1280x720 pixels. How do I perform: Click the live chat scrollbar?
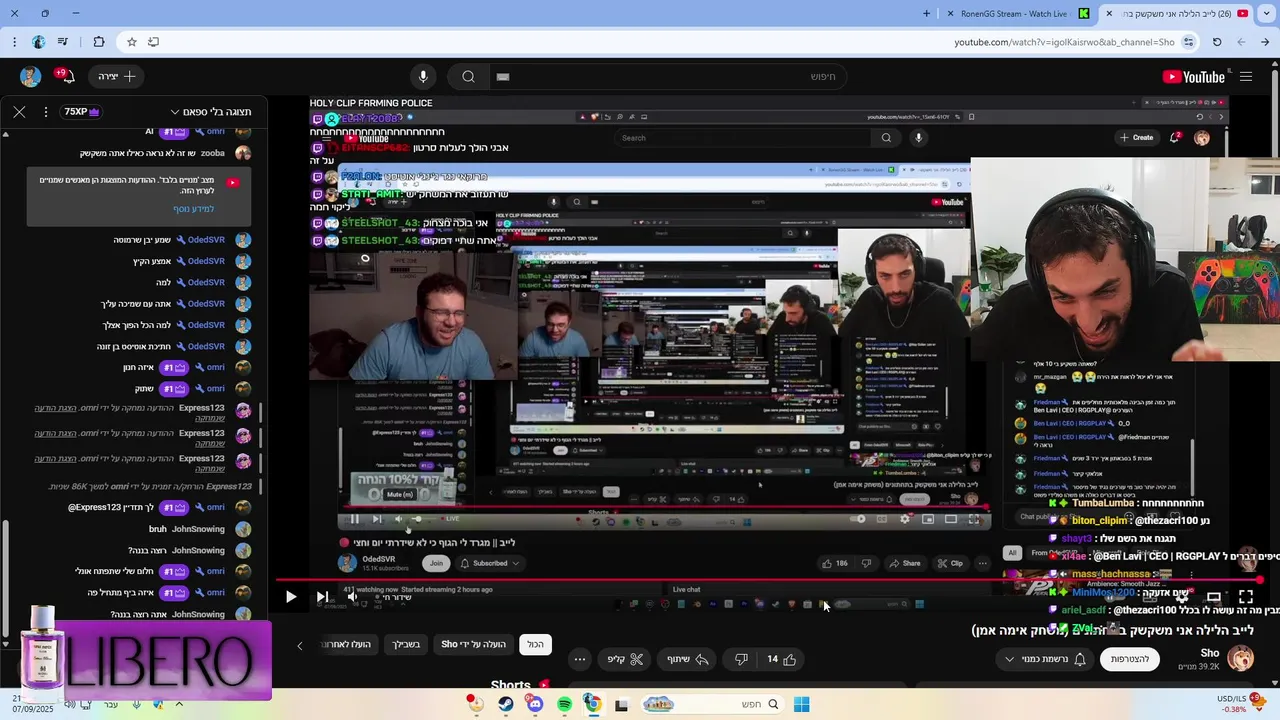pyautogui.click(x=5, y=580)
